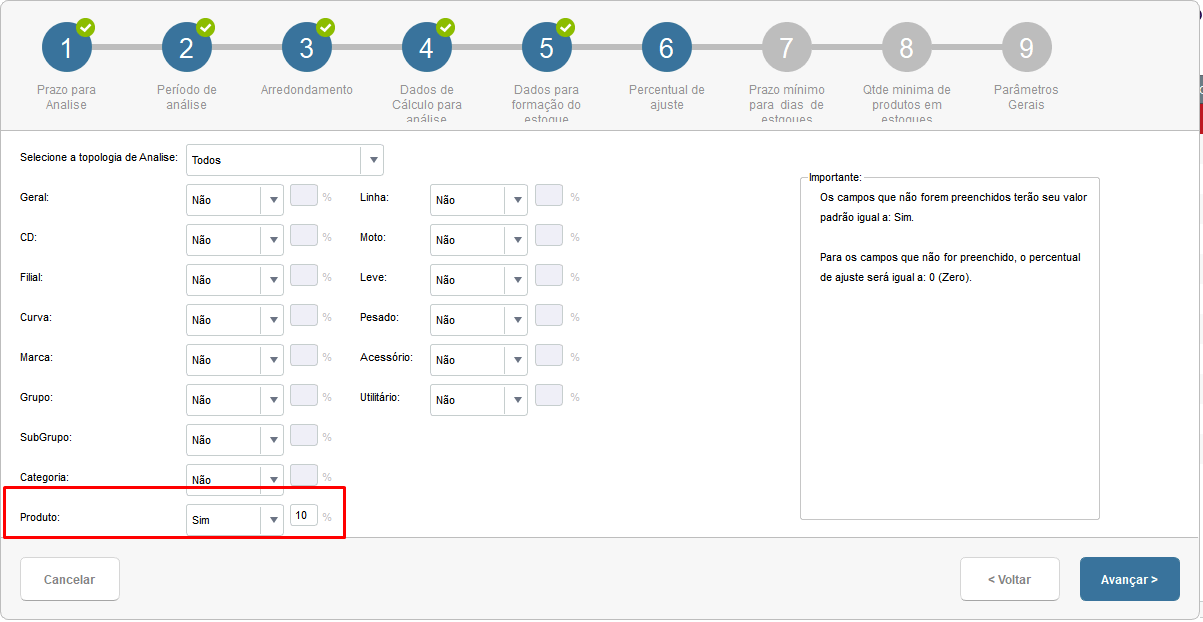Open step 5 Dados para formação do estoque

[546, 47]
